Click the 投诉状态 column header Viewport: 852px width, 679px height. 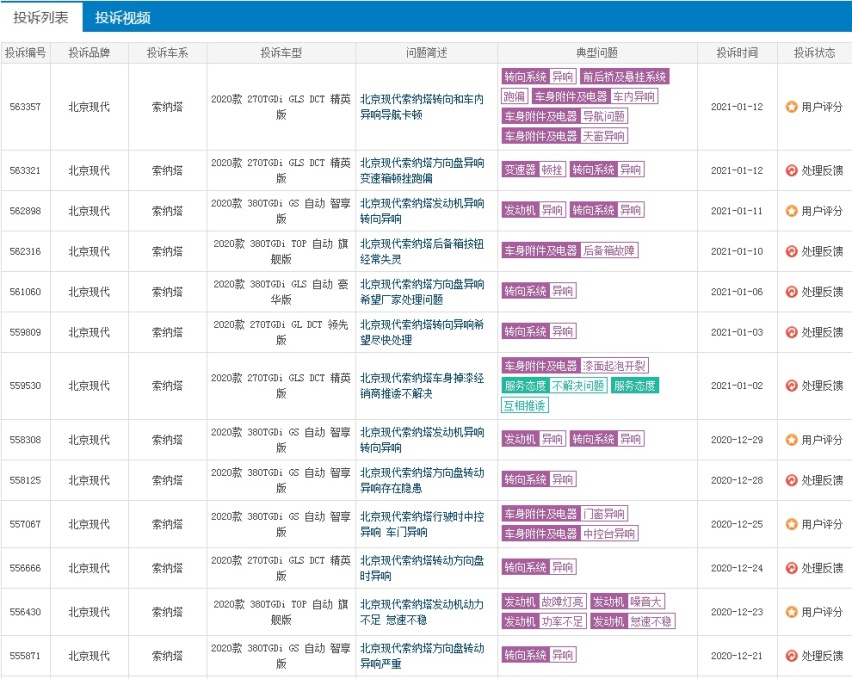click(x=815, y=53)
